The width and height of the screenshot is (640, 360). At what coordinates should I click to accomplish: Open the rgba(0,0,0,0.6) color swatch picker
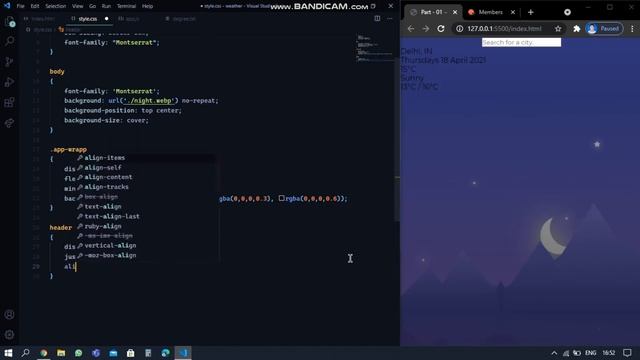[x=281, y=198]
